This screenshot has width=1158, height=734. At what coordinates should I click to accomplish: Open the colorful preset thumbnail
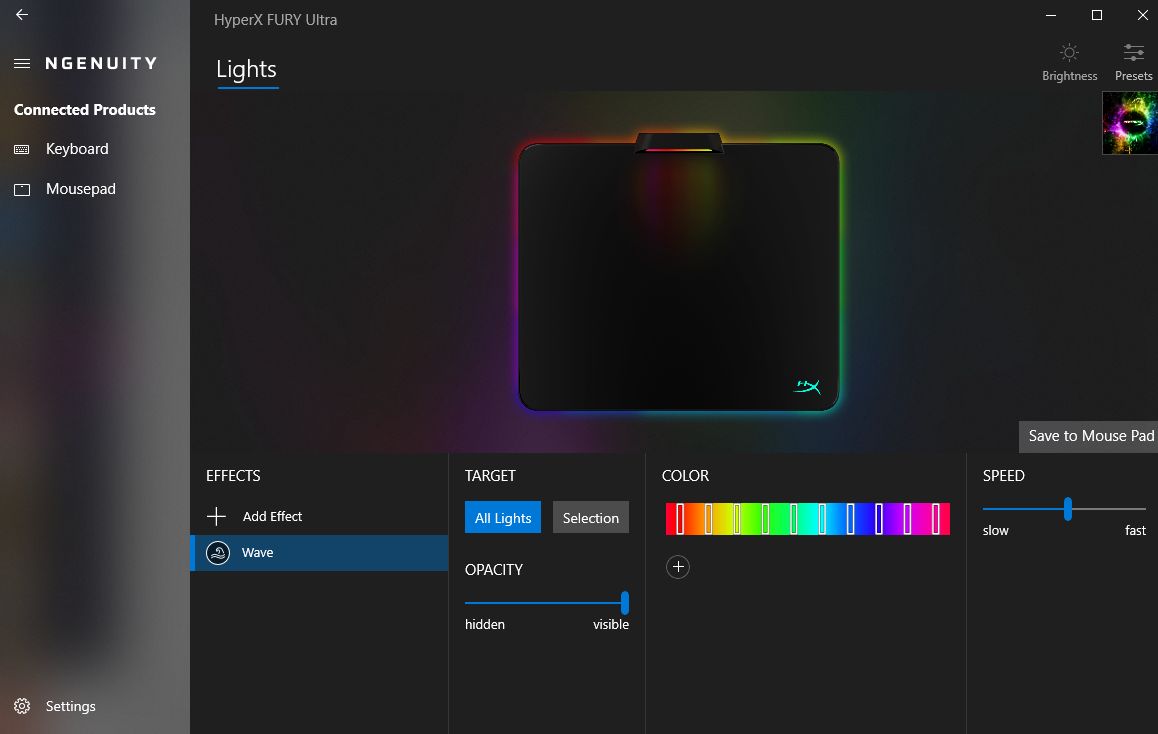(1130, 123)
